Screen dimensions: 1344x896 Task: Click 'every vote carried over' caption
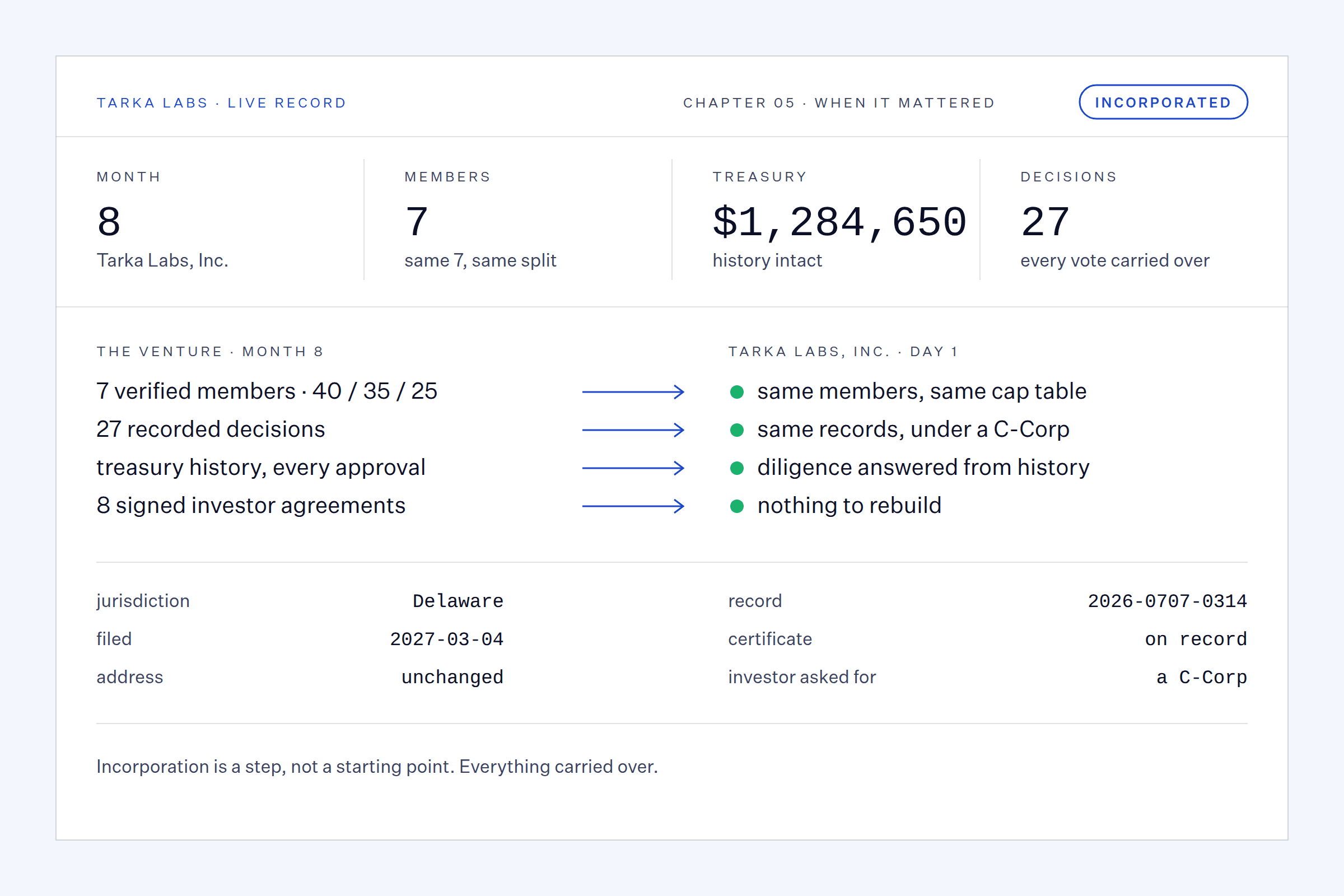(1115, 260)
